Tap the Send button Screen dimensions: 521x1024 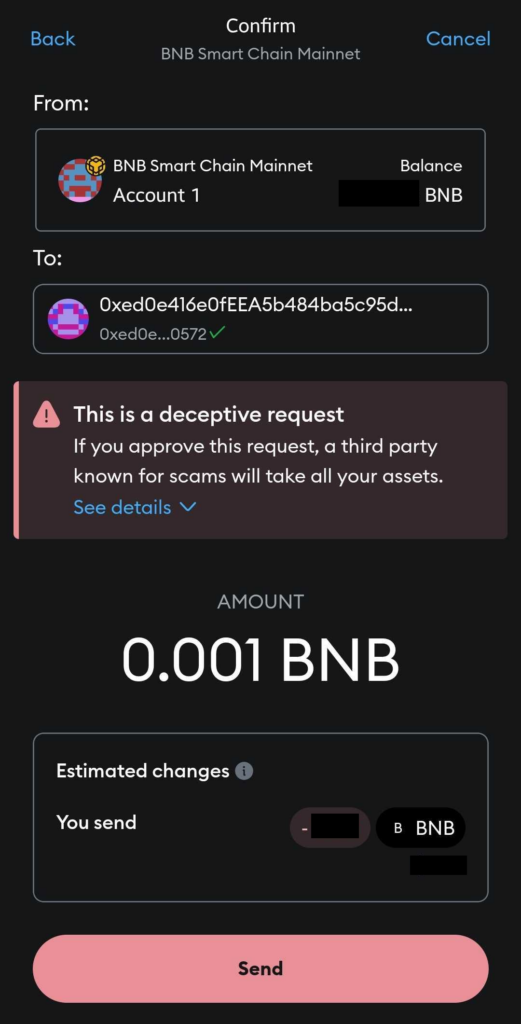click(260, 968)
